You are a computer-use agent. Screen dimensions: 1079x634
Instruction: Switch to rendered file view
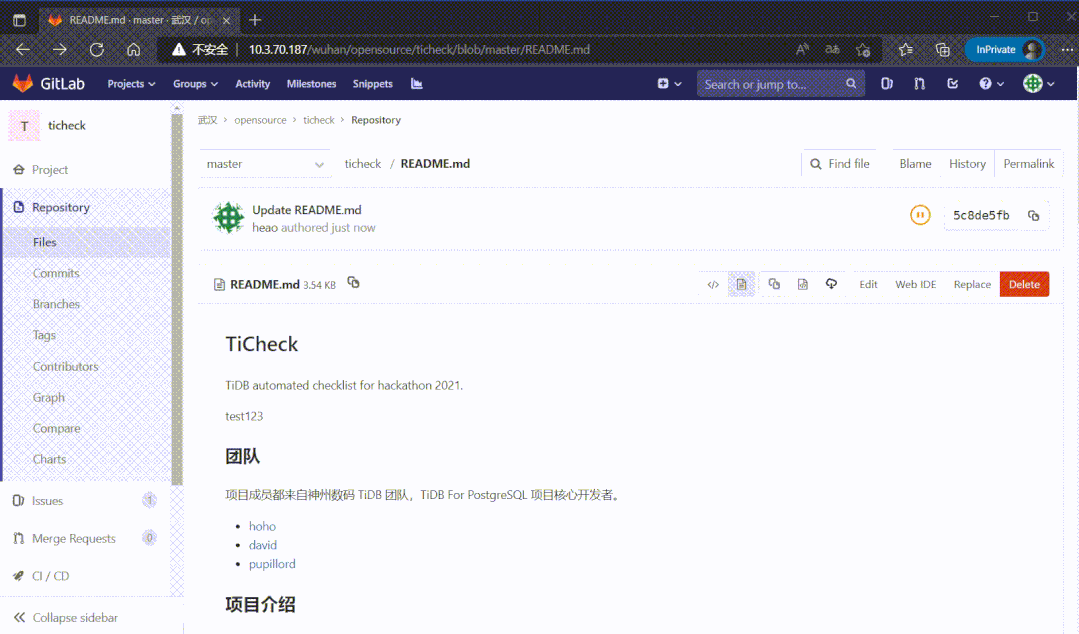coord(741,284)
